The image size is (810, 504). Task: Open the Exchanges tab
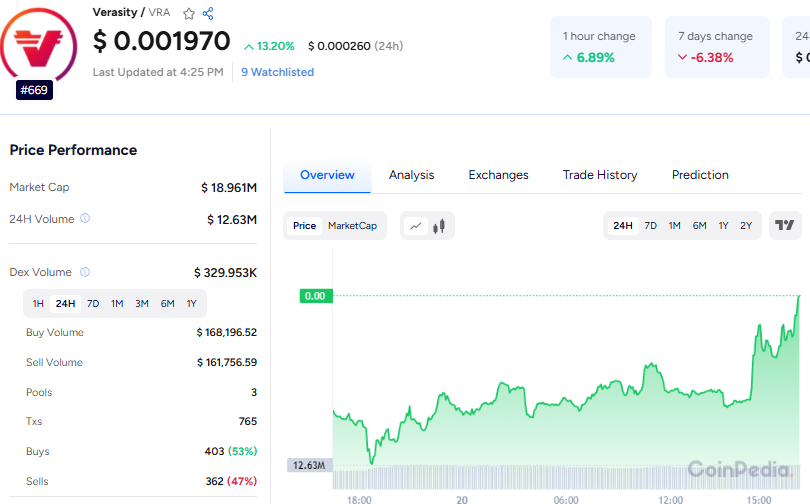coord(498,175)
